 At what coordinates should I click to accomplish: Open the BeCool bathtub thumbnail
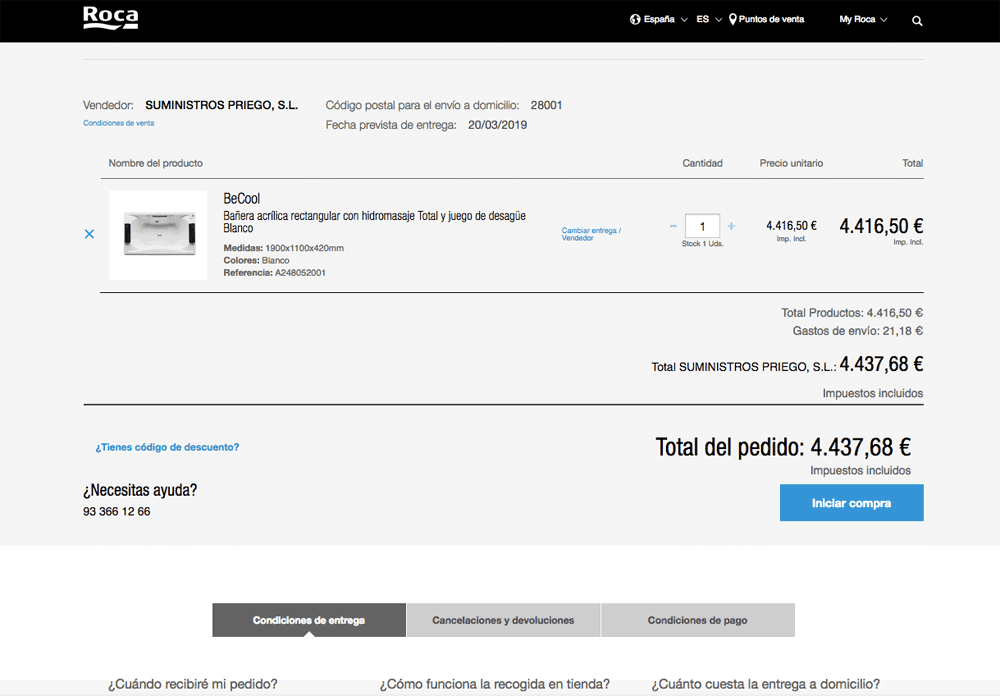click(158, 235)
